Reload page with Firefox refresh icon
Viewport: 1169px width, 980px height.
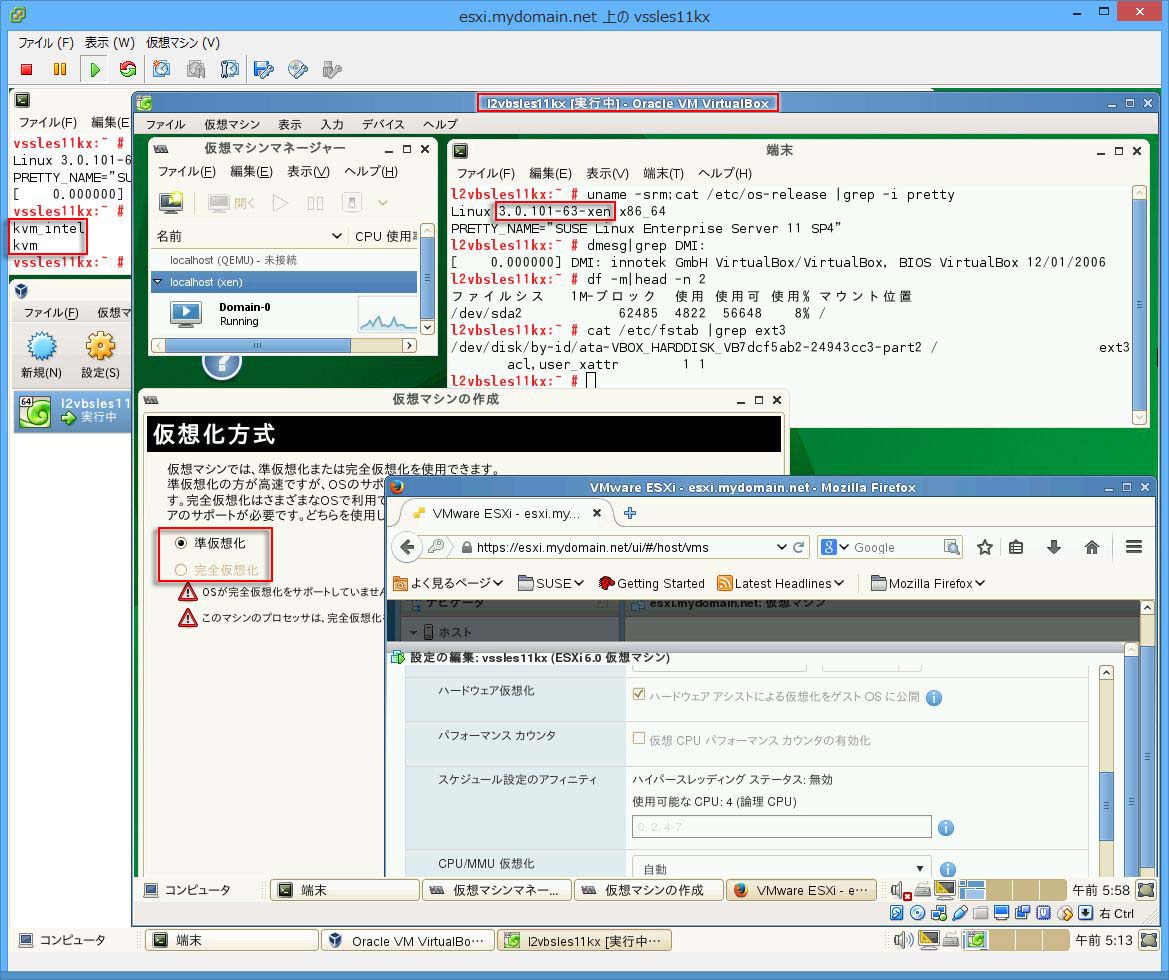[798, 547]
